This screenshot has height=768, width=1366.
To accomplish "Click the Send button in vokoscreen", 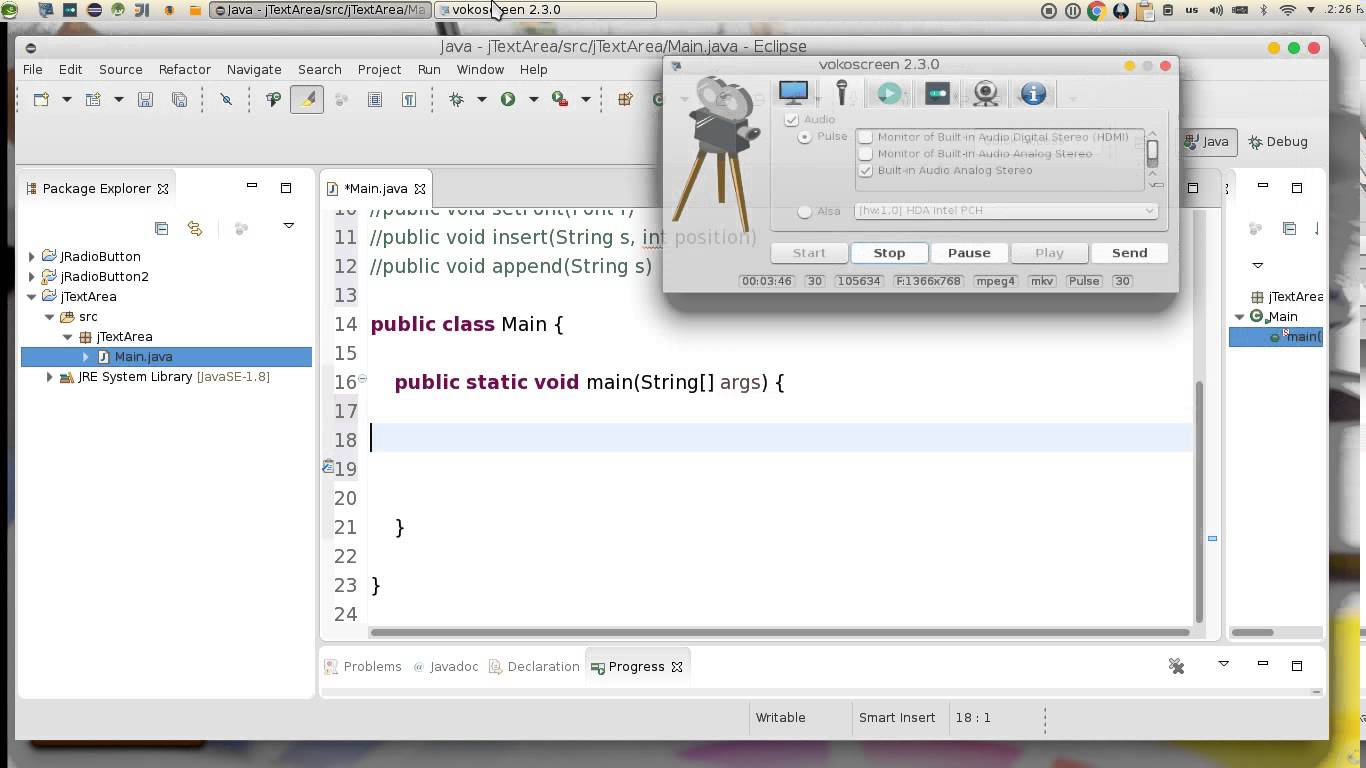I will coord(1129,253).
